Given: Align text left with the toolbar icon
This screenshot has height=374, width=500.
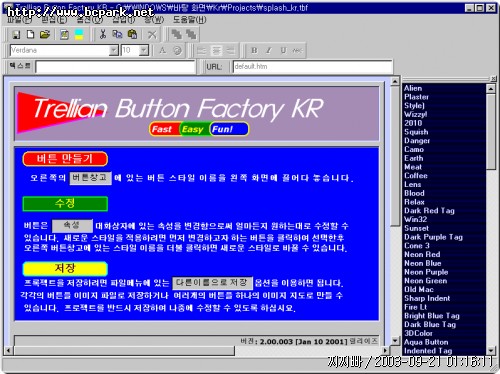Looking at the screenshot, I should pos(202,51).
